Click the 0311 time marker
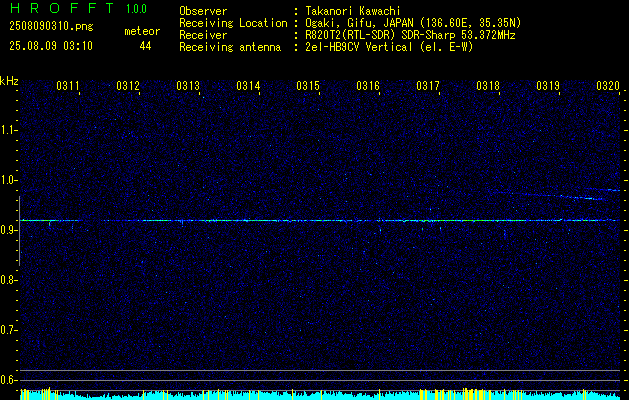This screenshot has width=629, height=400. pos(68,85)
